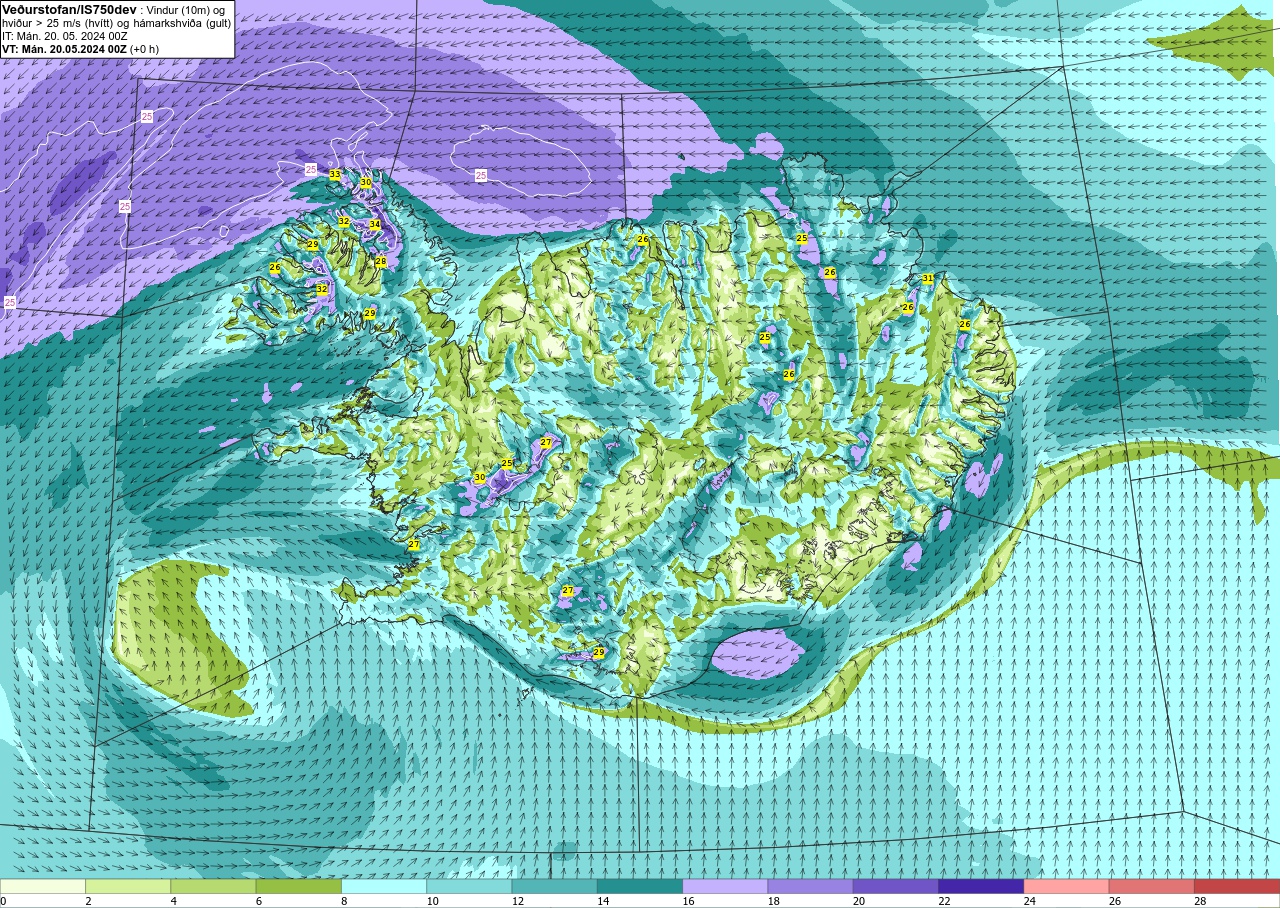Screen dimensions: 1280x908
Task: Pick the light teal 10–12 m/s legend swatch
Action: [x=469, y=886]
